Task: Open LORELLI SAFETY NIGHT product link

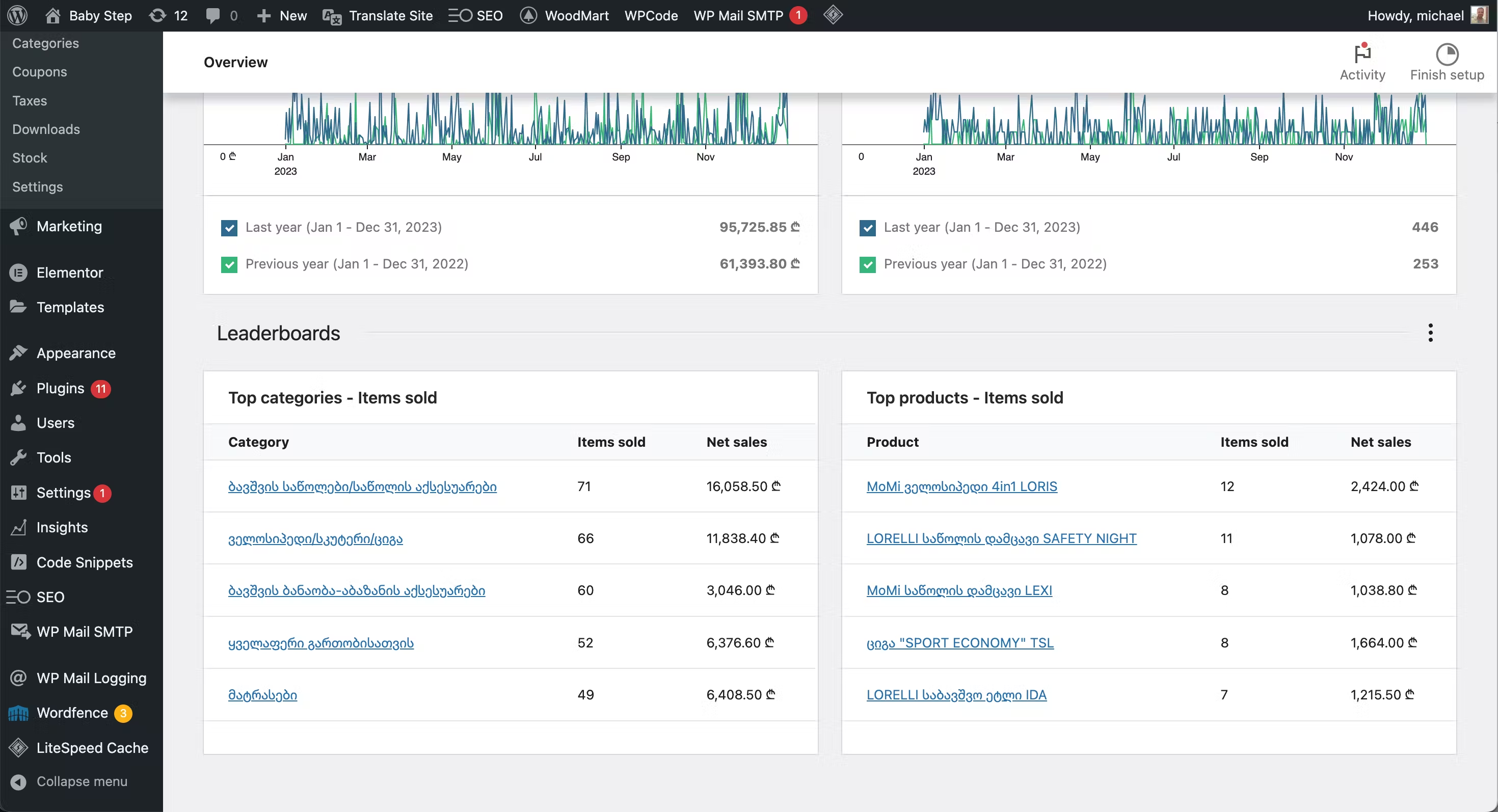Action: coord(1001,538)
